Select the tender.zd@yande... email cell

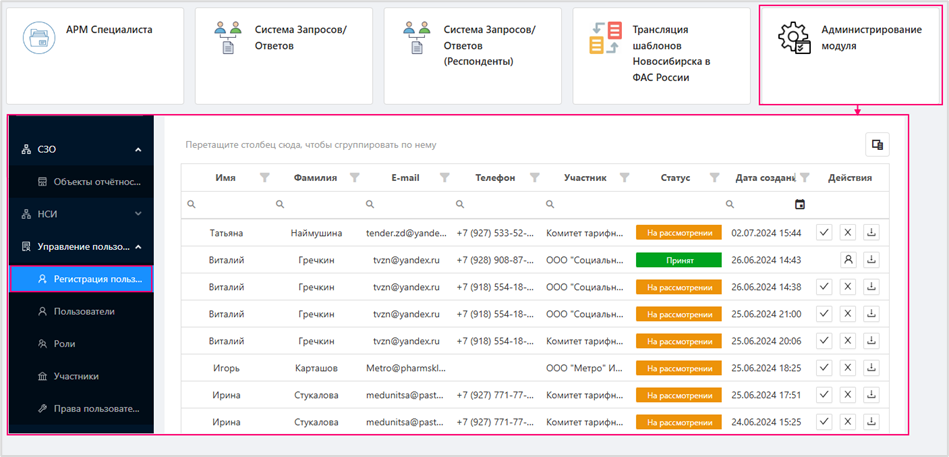tap(406, 232)
